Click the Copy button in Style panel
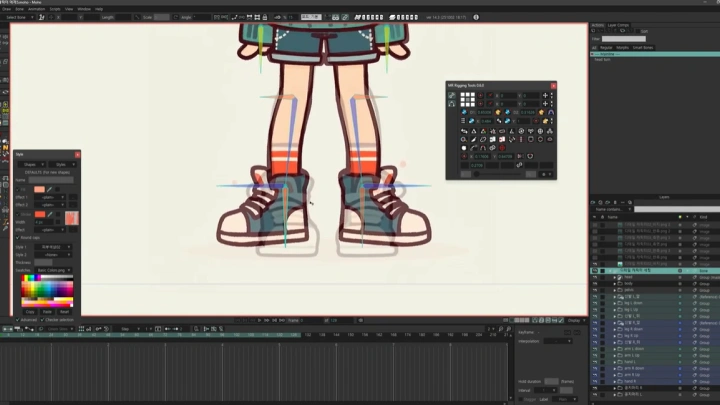 point(30,311)
